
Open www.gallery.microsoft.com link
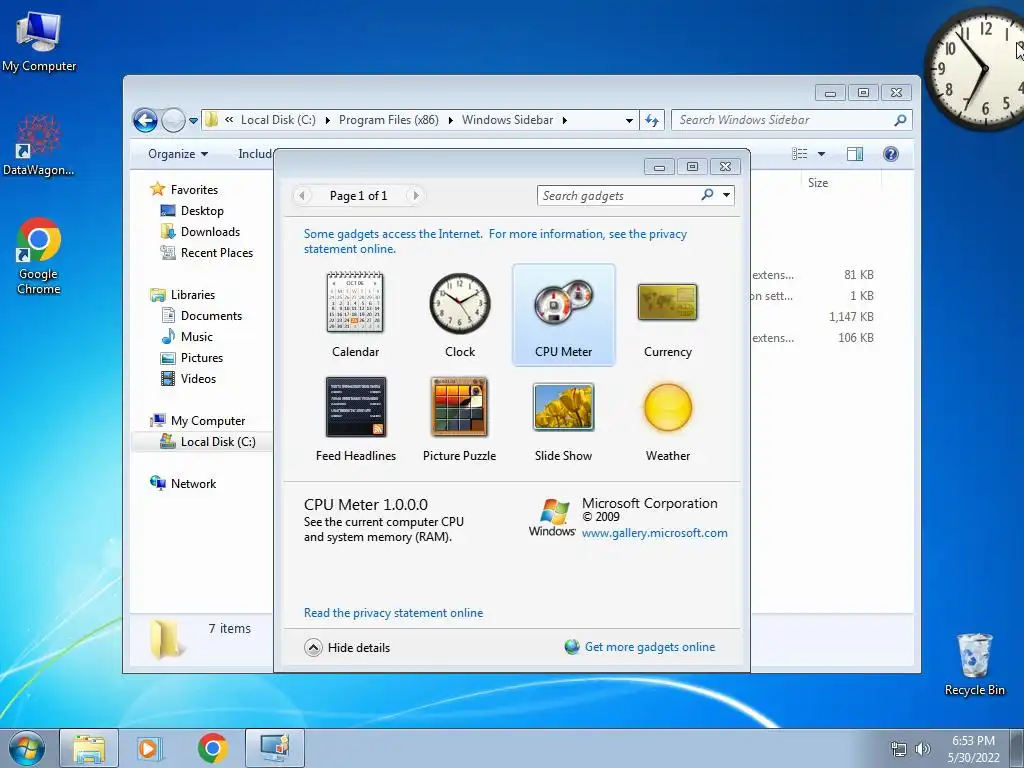pos(654,533)
